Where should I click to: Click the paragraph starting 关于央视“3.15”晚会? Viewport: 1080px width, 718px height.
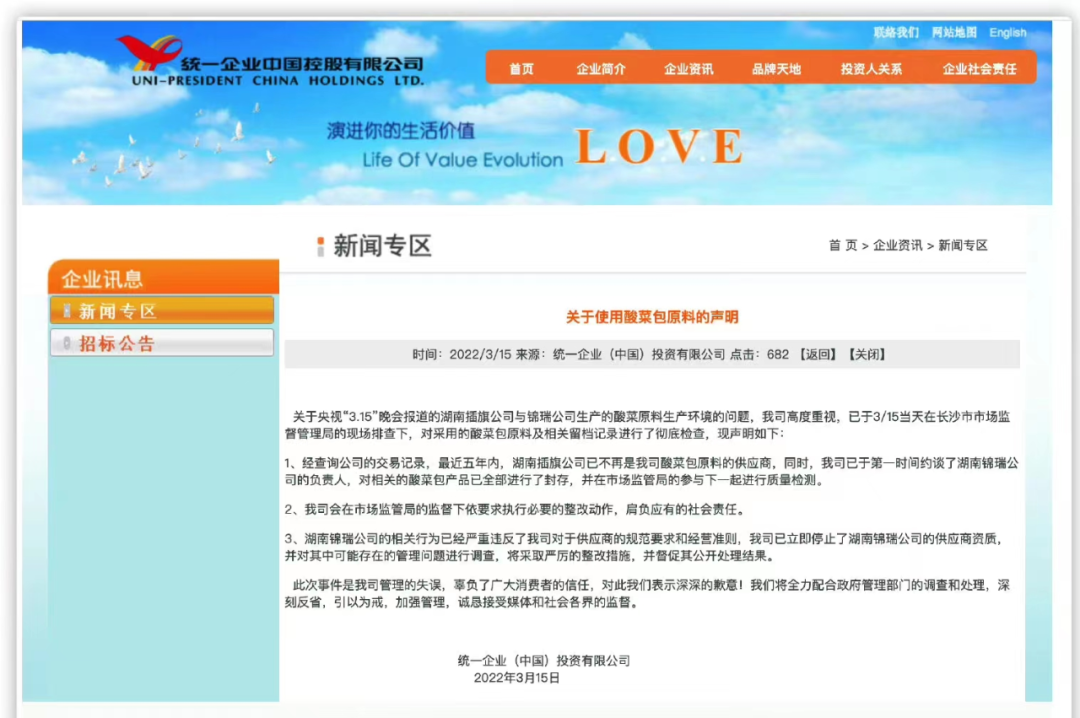pyautogui.click(x=647, y=425)
